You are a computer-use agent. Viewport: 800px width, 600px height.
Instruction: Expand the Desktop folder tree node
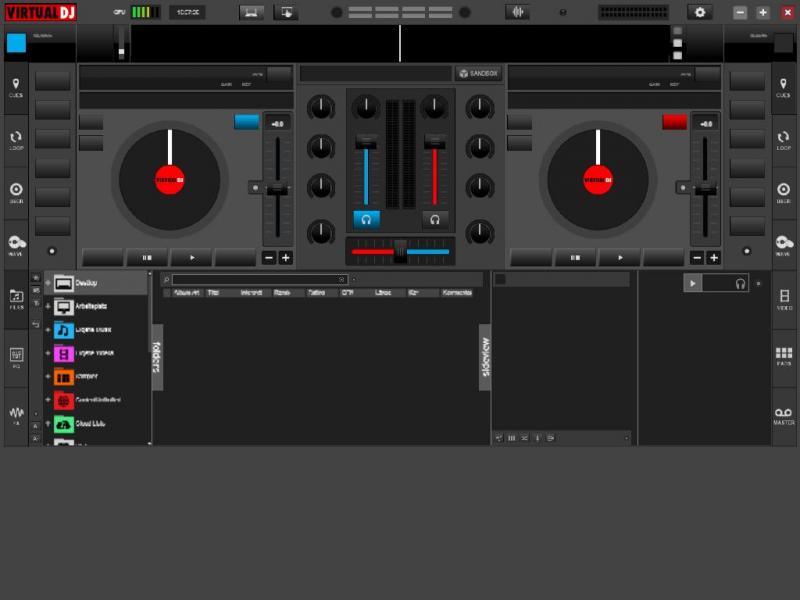click(47, 283)
